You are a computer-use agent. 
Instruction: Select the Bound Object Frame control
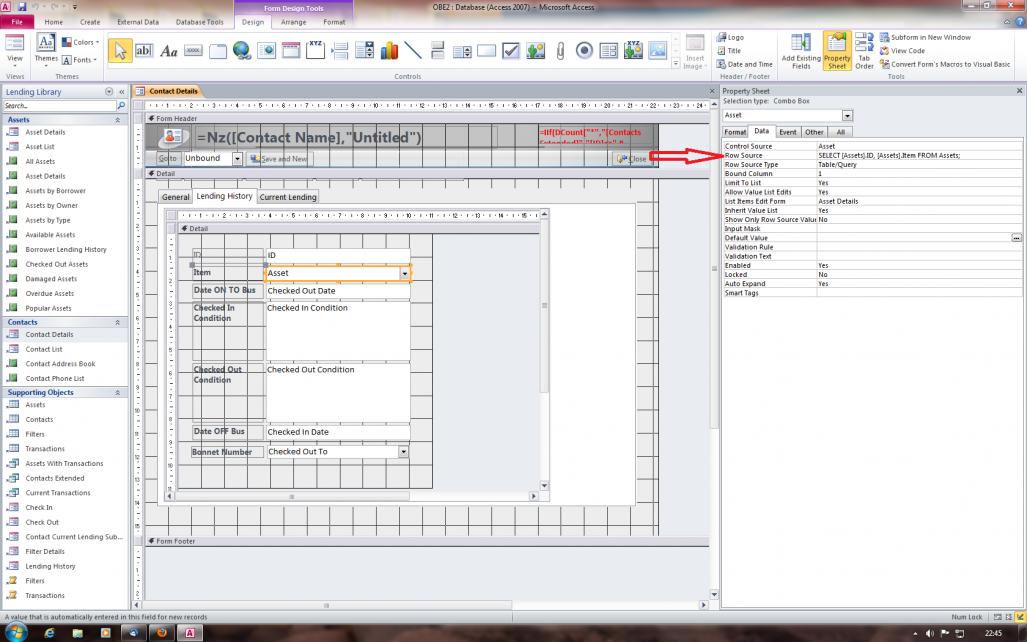(x=633, y=50)
